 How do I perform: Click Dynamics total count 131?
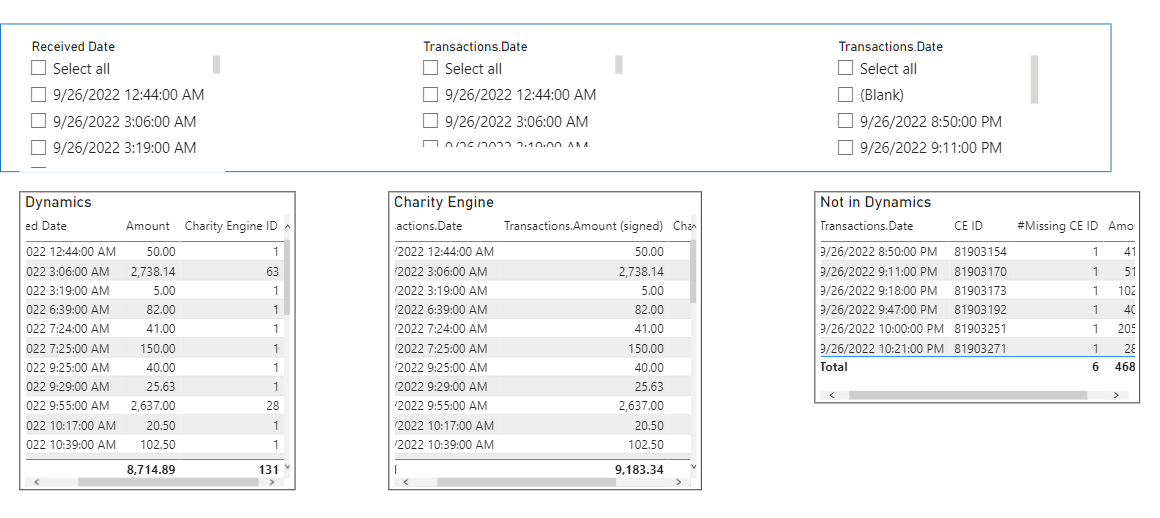pos(269,469)
